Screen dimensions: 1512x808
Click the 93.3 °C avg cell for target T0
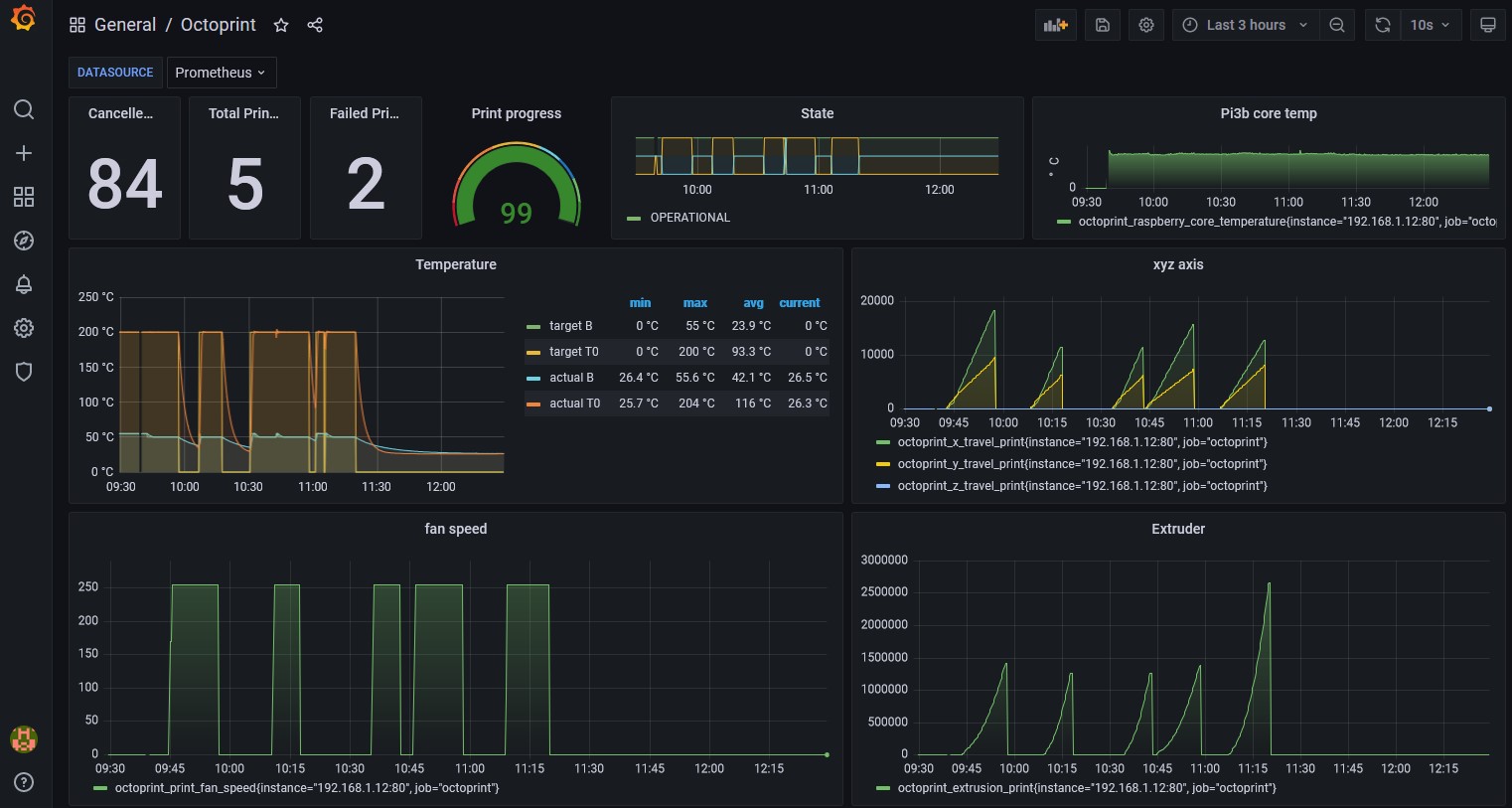point(751,352)
